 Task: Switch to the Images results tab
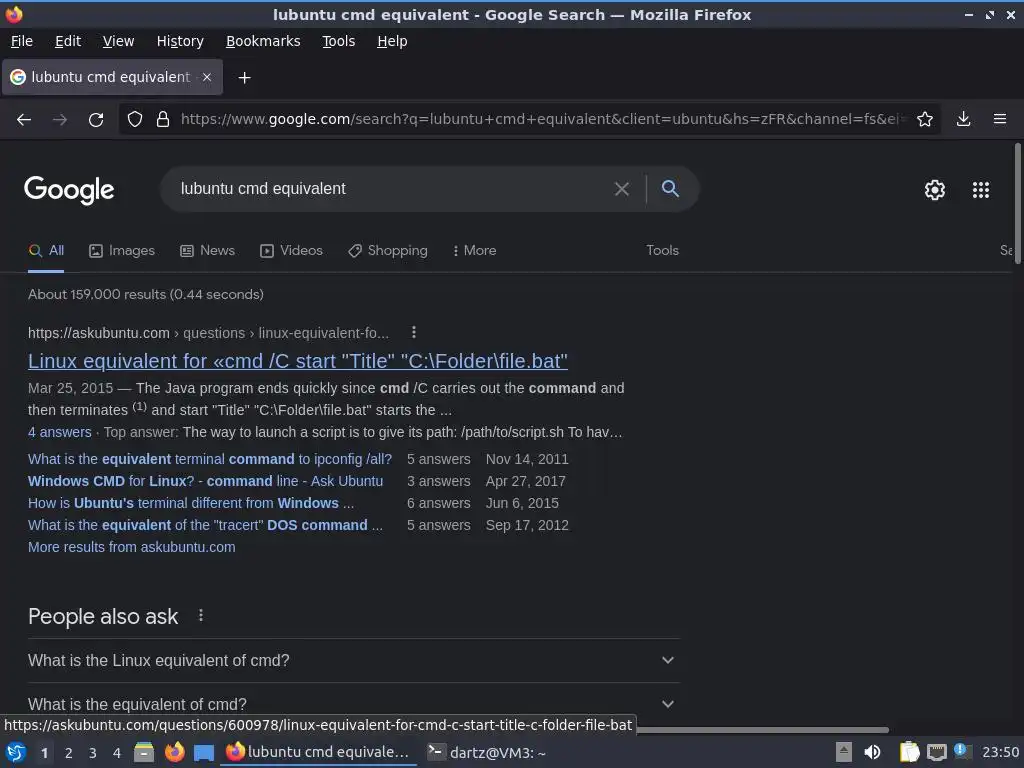click(x=122, y=251)
